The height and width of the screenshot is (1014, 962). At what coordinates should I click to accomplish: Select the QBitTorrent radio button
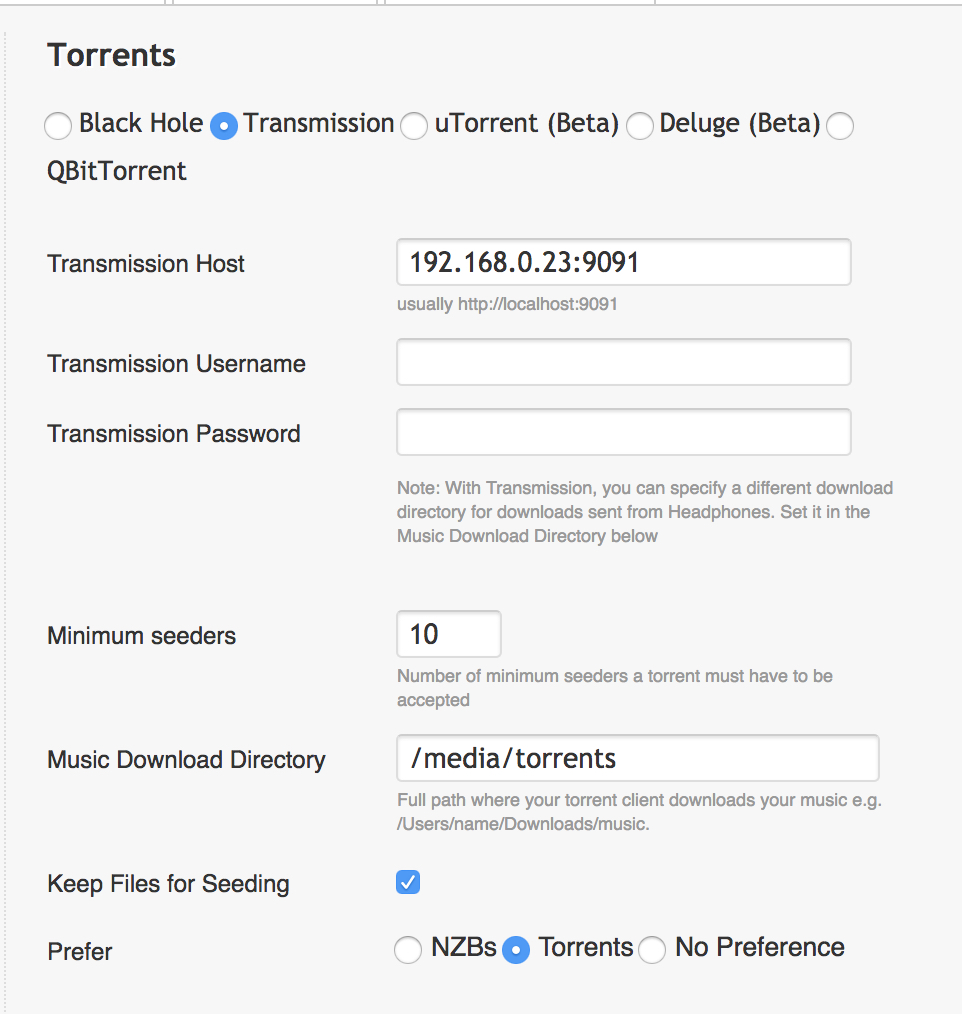840,125
